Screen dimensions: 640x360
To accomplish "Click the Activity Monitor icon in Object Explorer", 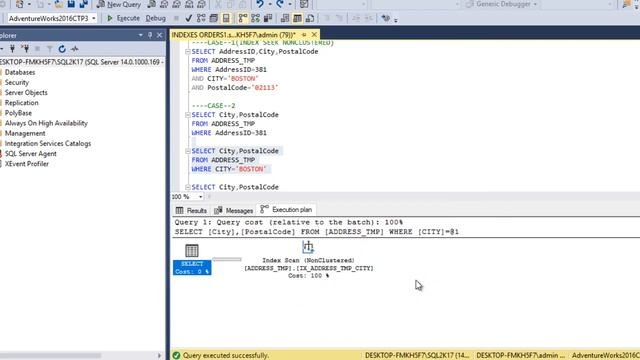I will pyautogui.click(x=74, y=49).
